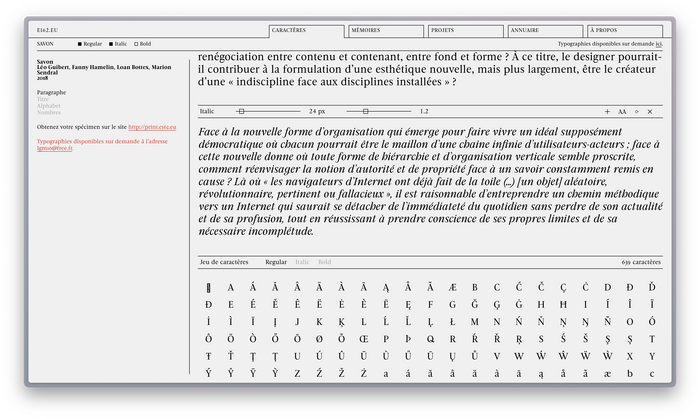Select Alphabet in the sidebar
Screen dimensions: 700x419
tap(49, 106)
